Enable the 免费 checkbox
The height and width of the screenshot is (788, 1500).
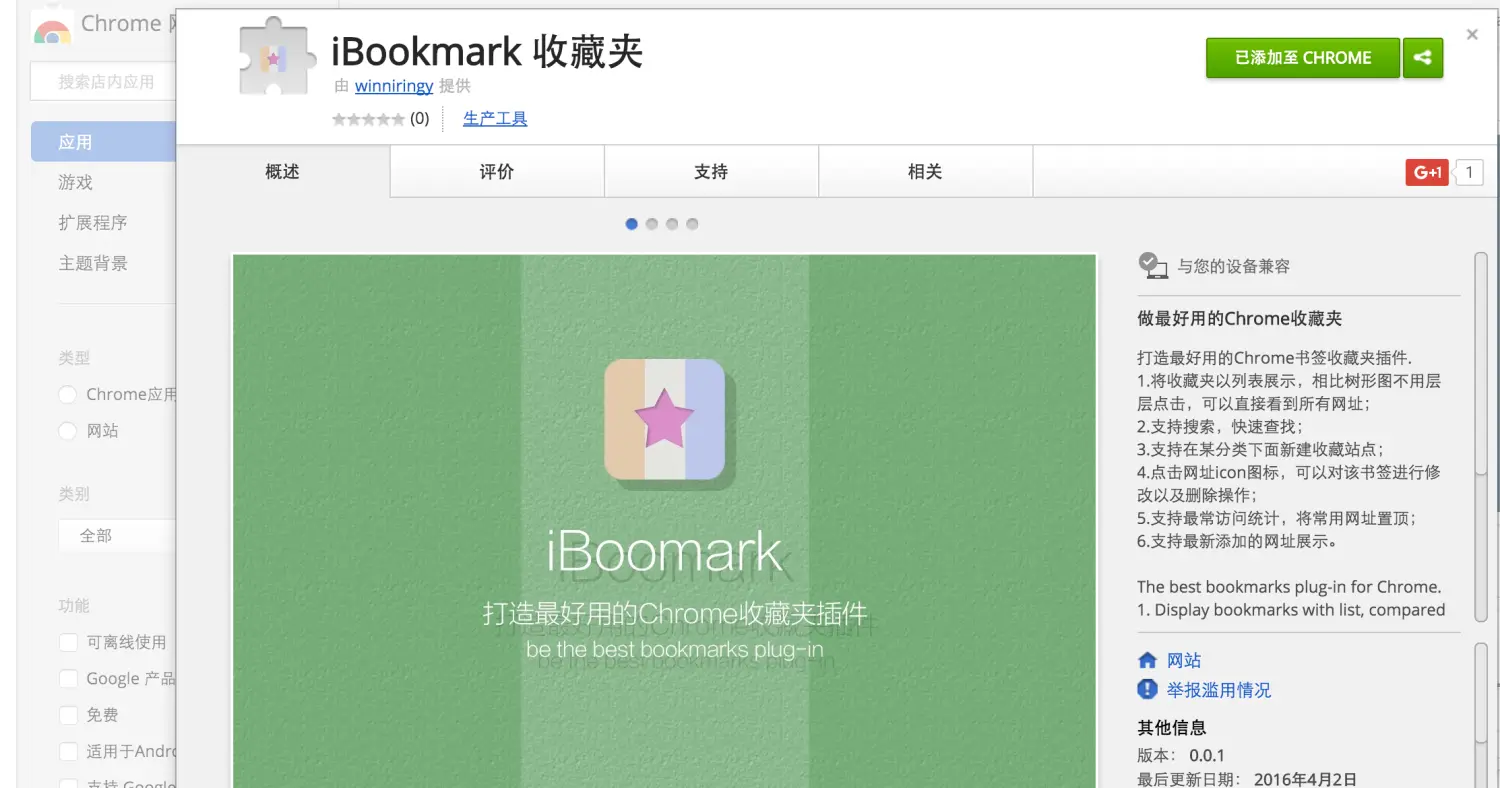pyautogui.click(x=68, y=715)
